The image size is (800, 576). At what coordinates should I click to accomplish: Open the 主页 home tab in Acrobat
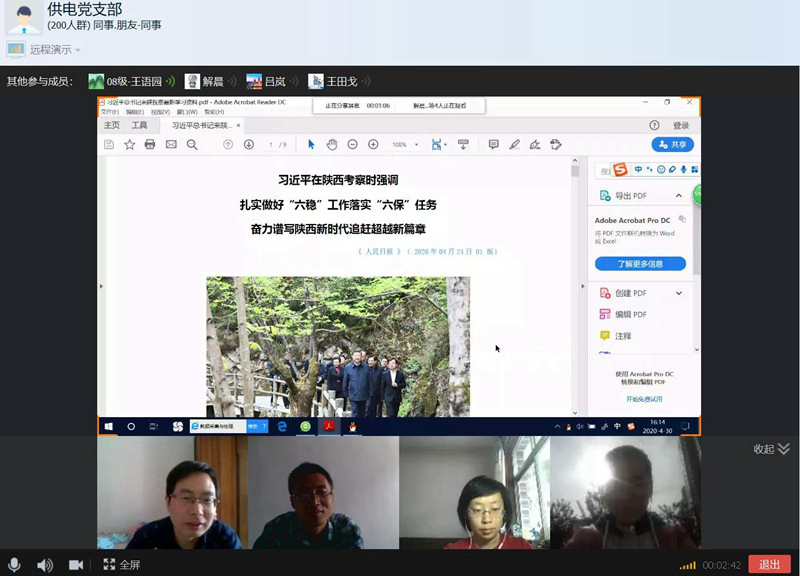pyautogui.click(x=112, y=126)
